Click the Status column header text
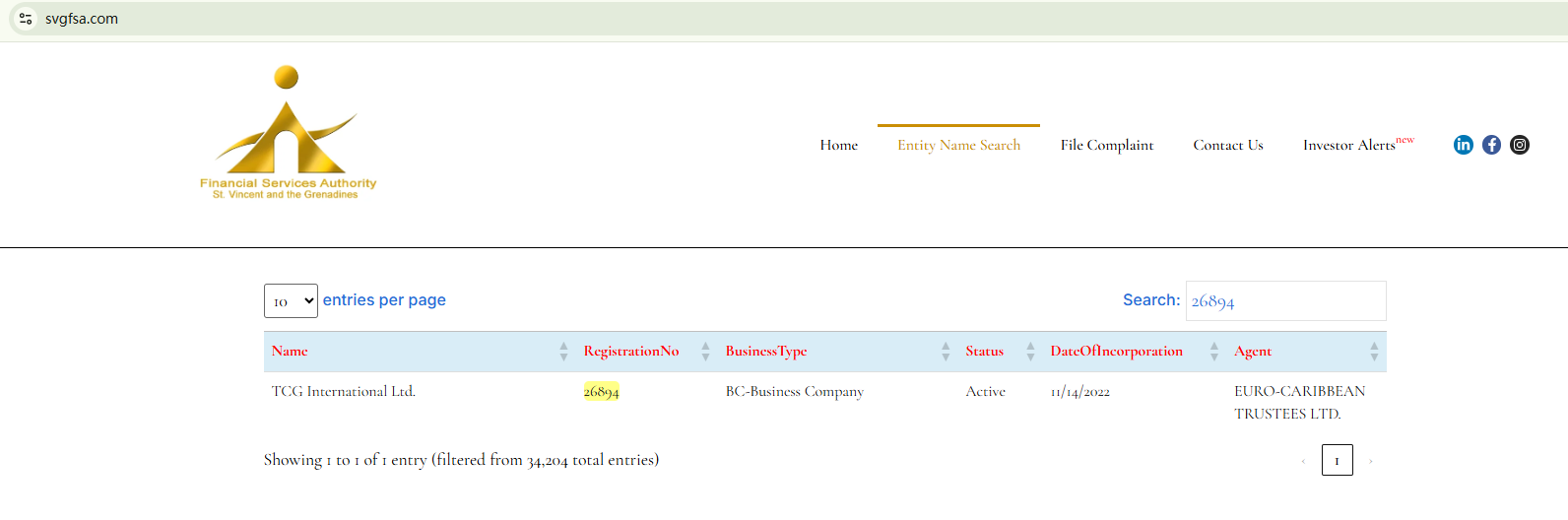This screenshot has width=1568, height=520. pyautogui.click(x=984, y=352)
